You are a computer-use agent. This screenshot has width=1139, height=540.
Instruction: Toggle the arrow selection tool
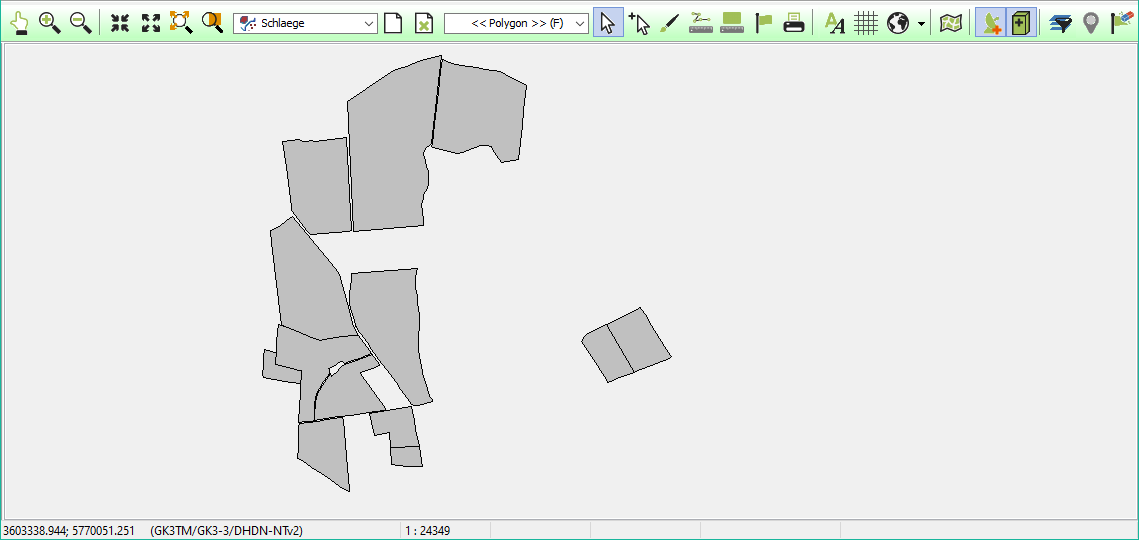608,23
